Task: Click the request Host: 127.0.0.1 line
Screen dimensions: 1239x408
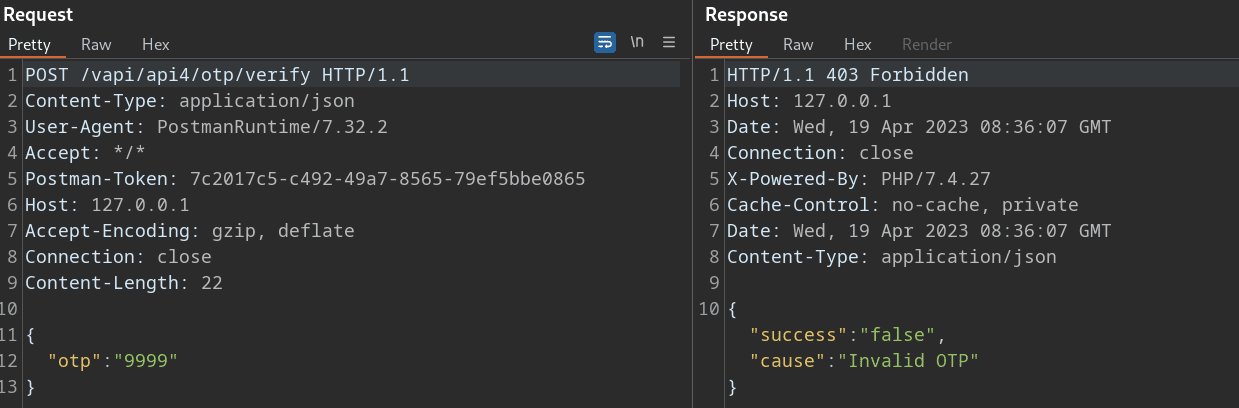Action: click(x=107, y=205)
